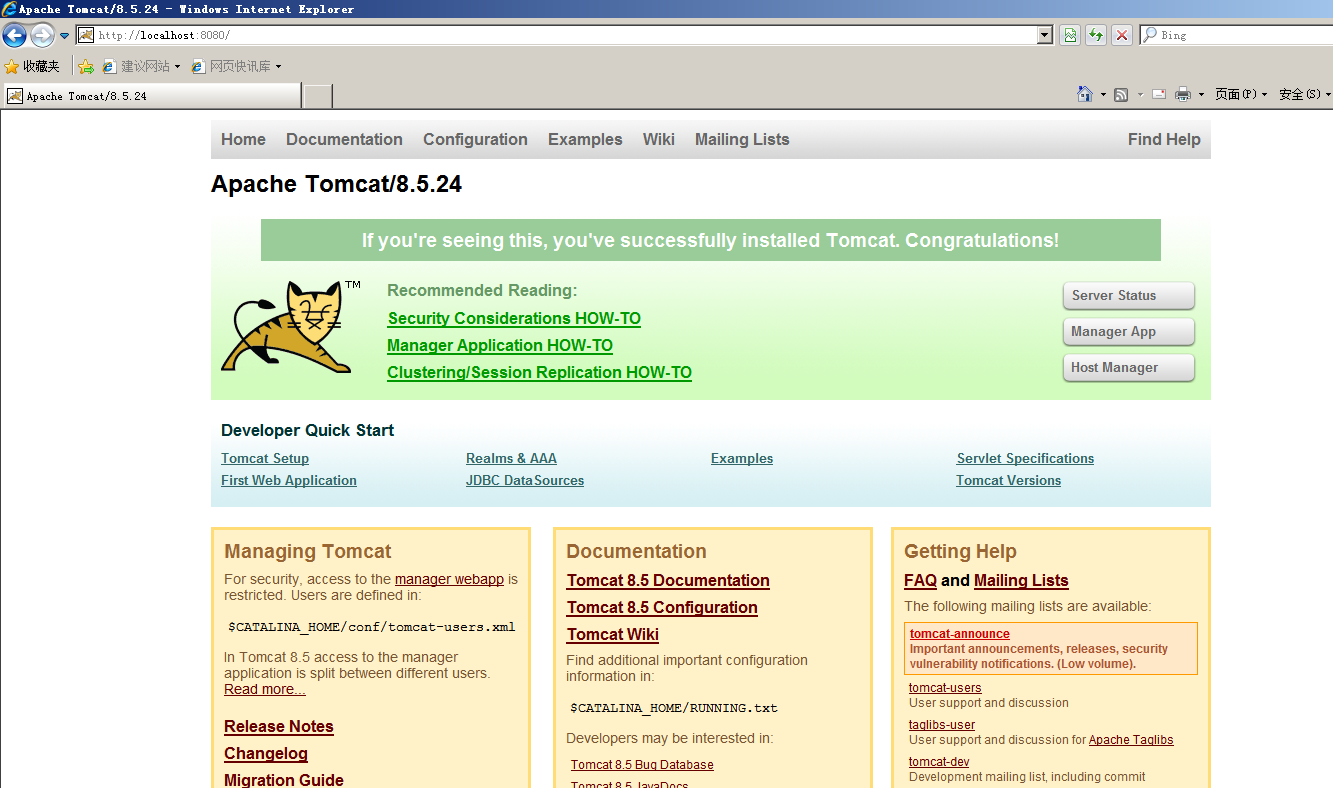The height and width of the screenshot is (788, 1333).
Task: Click the compatibility view icon
Action: pyautogui.click(x=1069, y=34)
